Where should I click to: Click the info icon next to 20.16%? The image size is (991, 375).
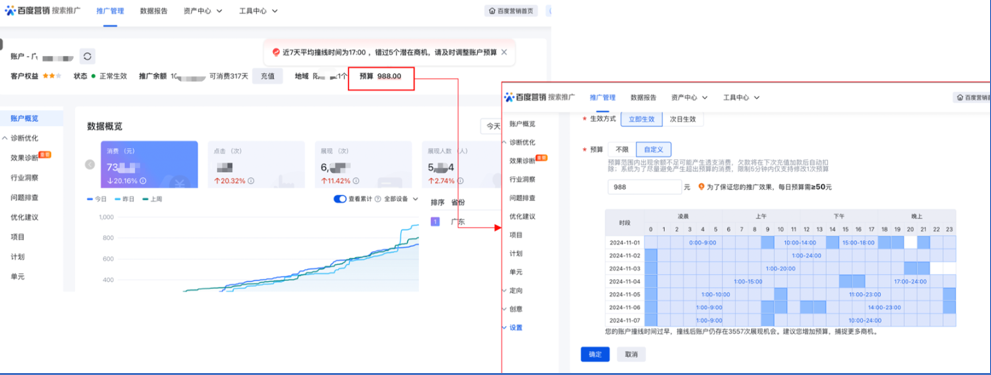tap(143, 180)
